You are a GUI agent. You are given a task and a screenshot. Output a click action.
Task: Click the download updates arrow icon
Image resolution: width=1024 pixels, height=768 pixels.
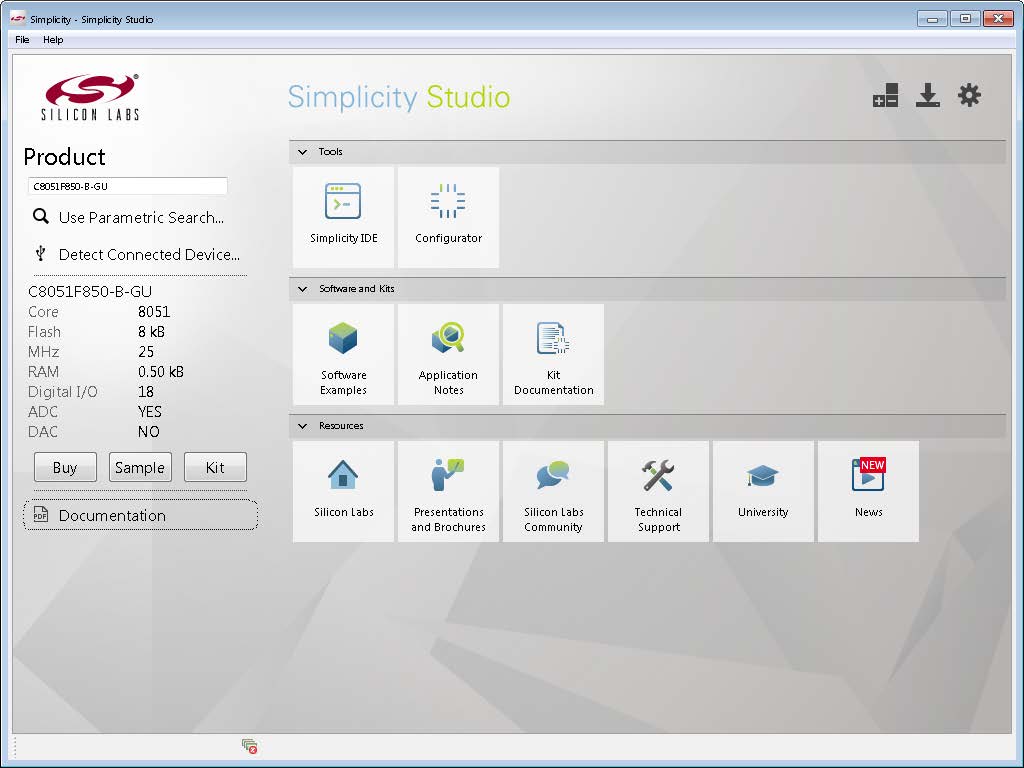[928, 96]
